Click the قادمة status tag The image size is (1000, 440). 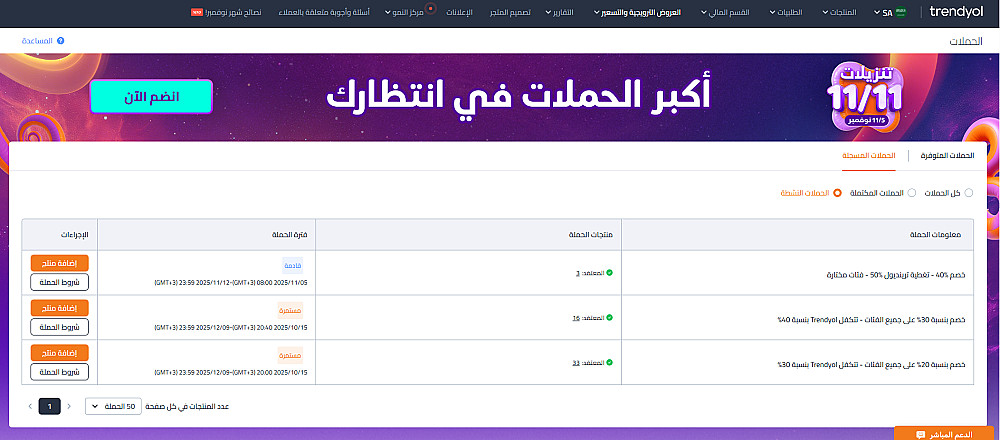[292, 267]
